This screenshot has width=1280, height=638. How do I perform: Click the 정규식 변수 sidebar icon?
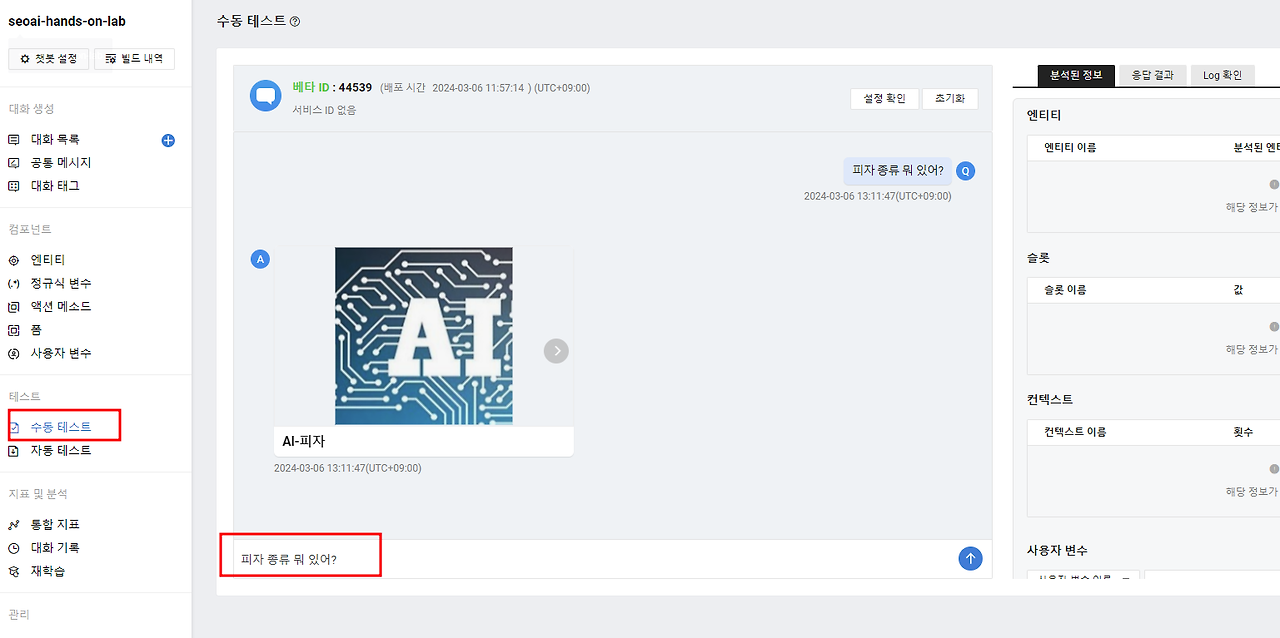14,284
